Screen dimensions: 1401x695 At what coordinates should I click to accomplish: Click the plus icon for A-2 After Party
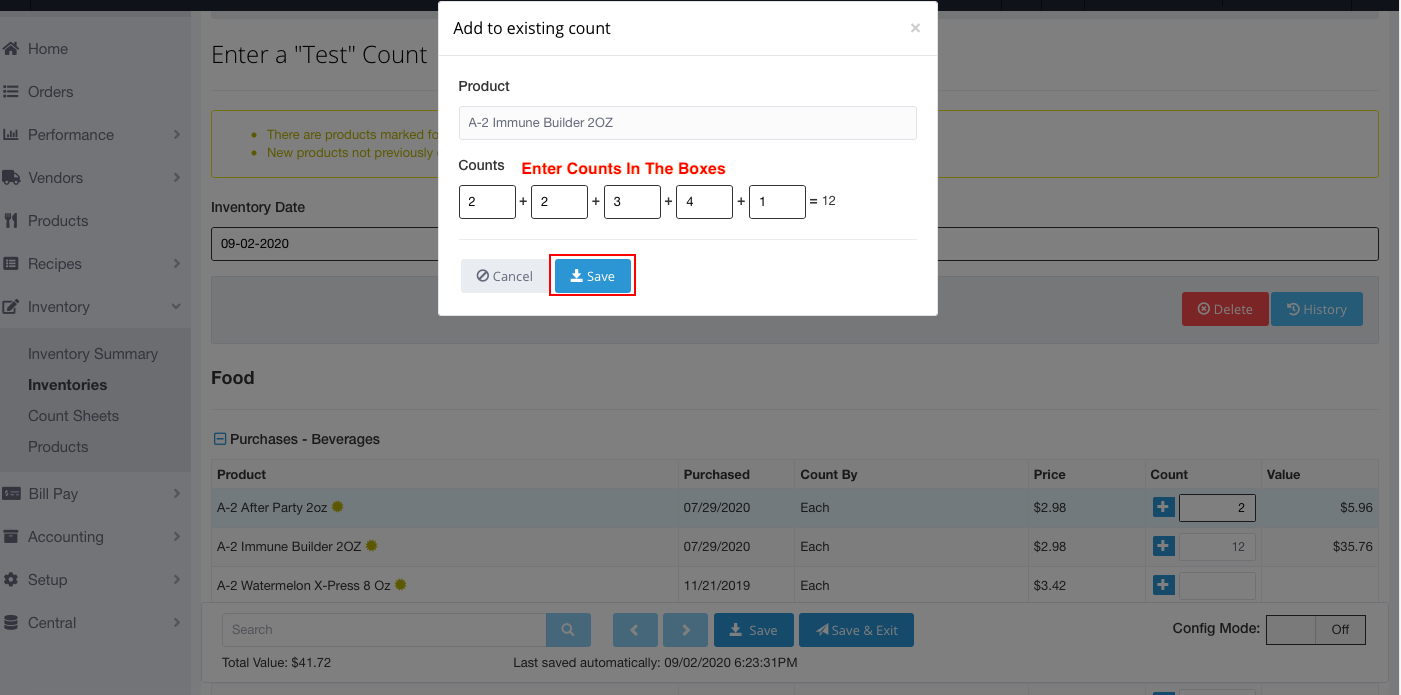(1162, 508)
